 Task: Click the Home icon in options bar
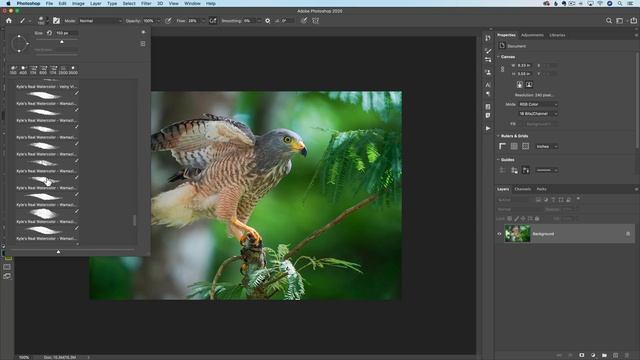[9, 20]
